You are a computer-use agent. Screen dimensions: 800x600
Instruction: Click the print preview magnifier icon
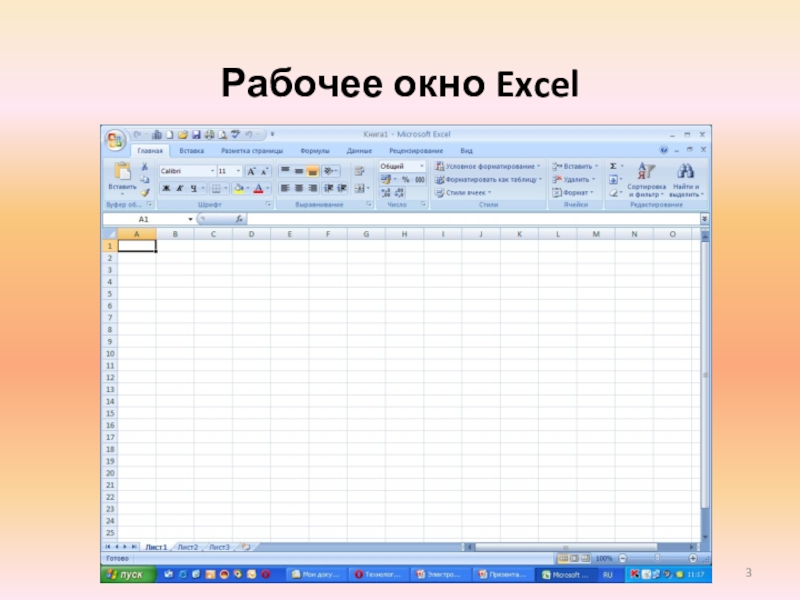222,135
